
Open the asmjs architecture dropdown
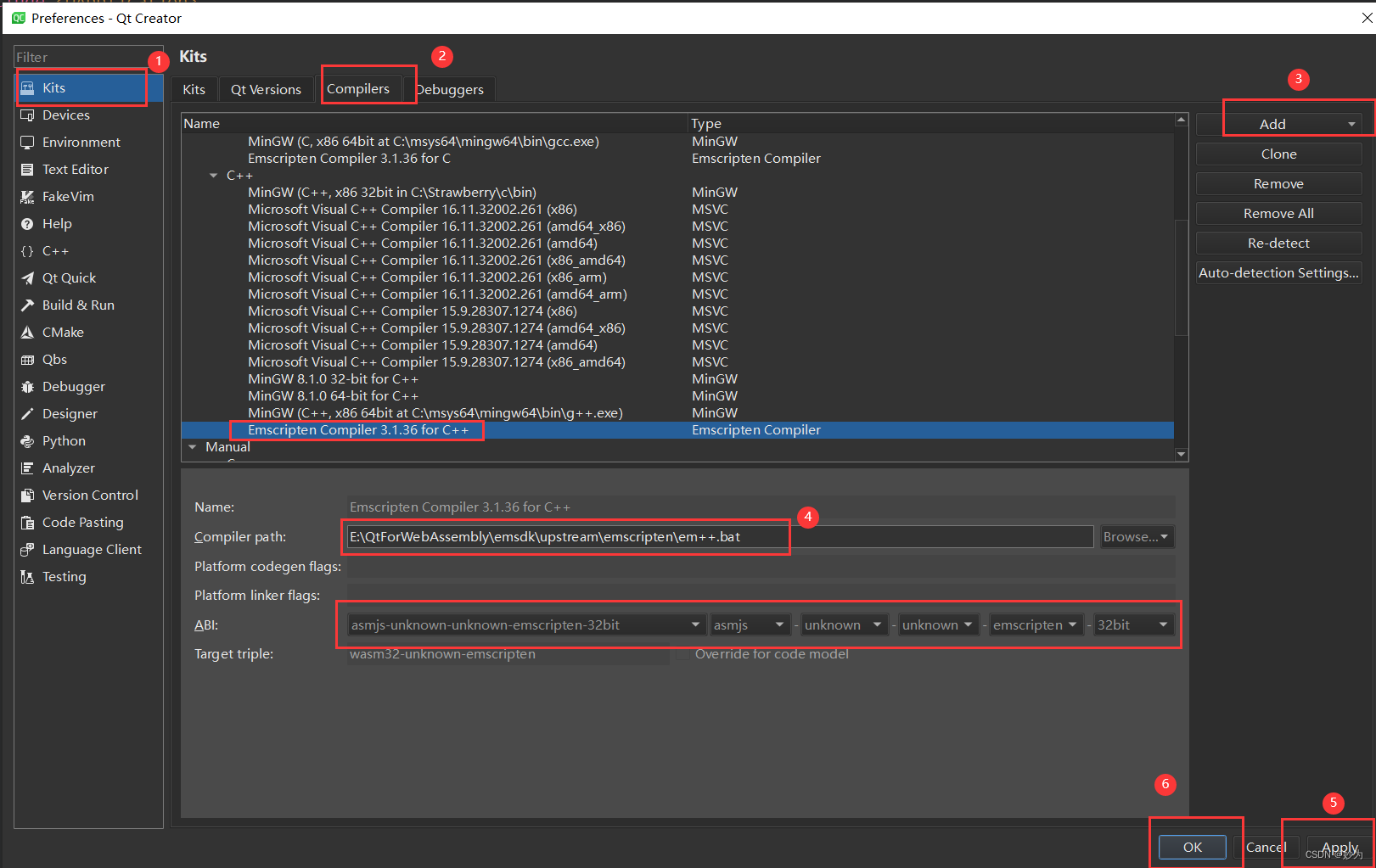[749, 624]
